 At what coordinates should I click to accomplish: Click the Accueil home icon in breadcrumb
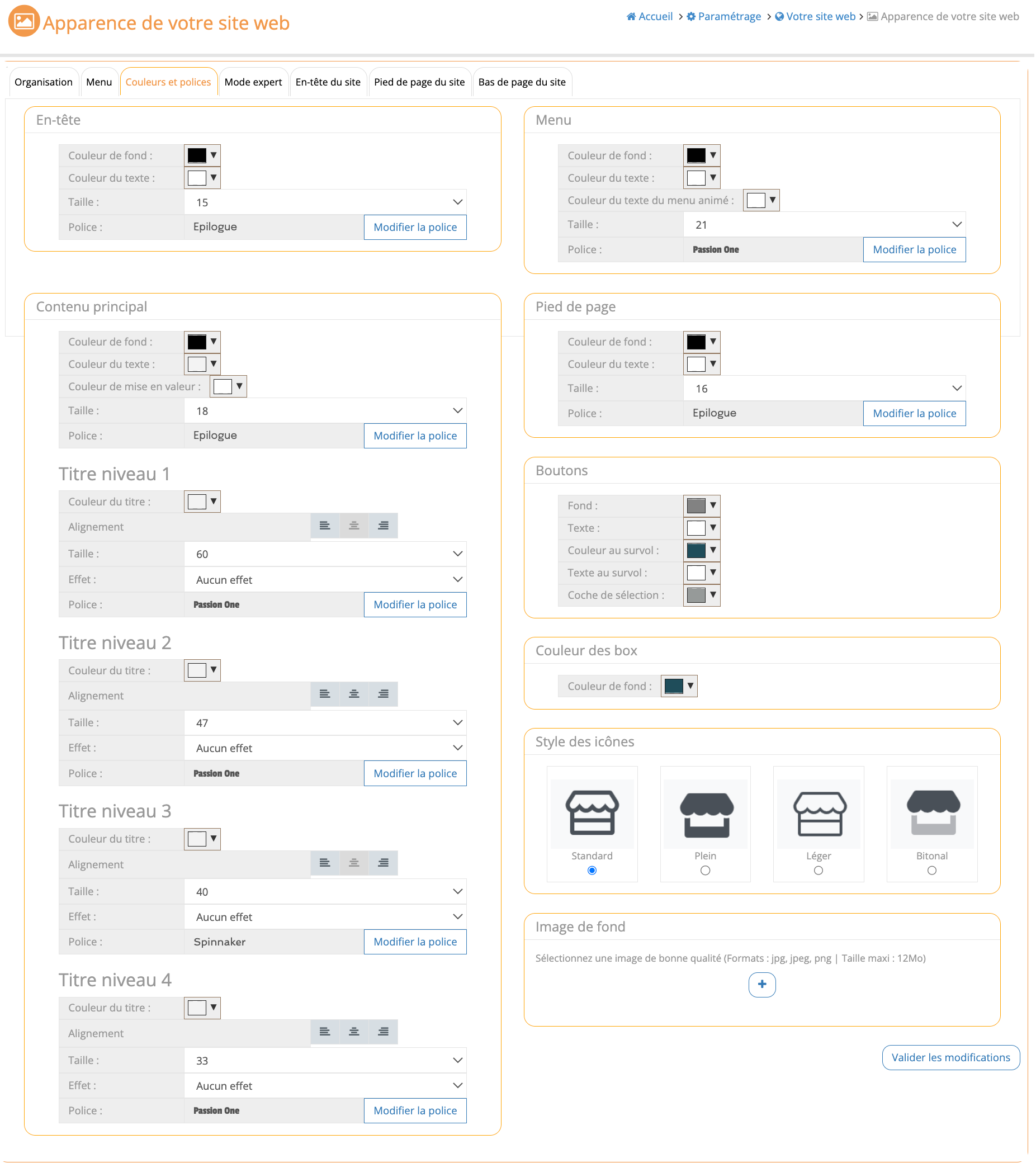[x=632, y=17]
